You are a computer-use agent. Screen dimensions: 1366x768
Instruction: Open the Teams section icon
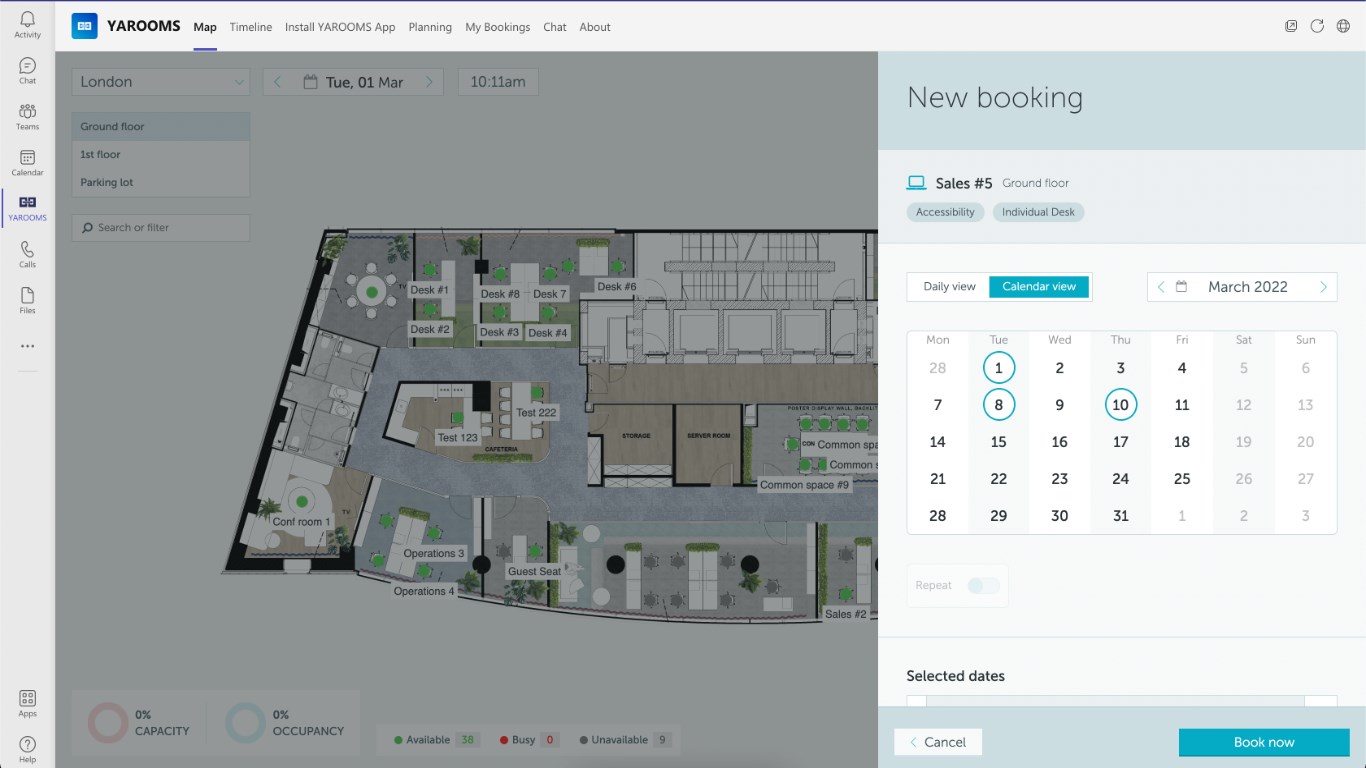pos(27,116)
